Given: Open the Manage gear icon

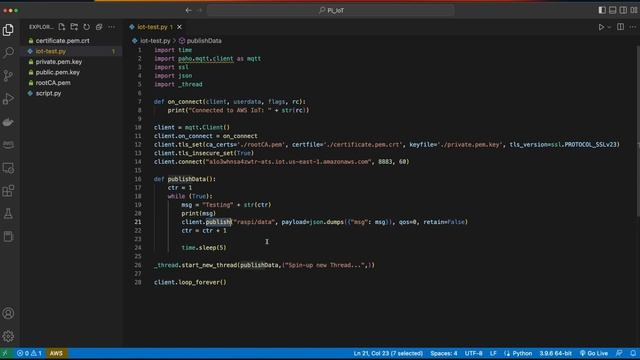Looking at the screenshot, I should pyautogui.click(x=8, y=336).
